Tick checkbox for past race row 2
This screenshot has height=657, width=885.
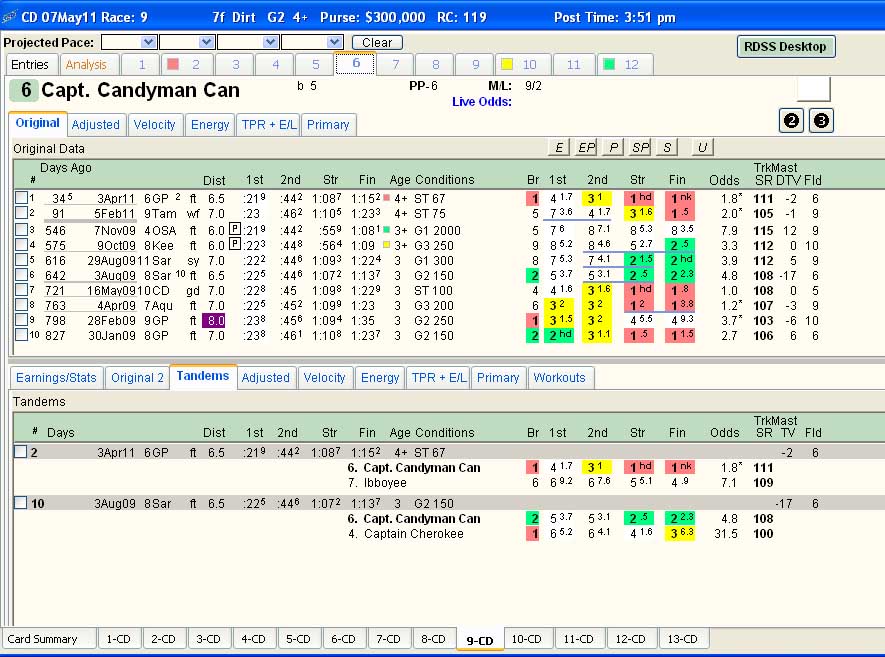pyautogui.click(x=21, y=213)
